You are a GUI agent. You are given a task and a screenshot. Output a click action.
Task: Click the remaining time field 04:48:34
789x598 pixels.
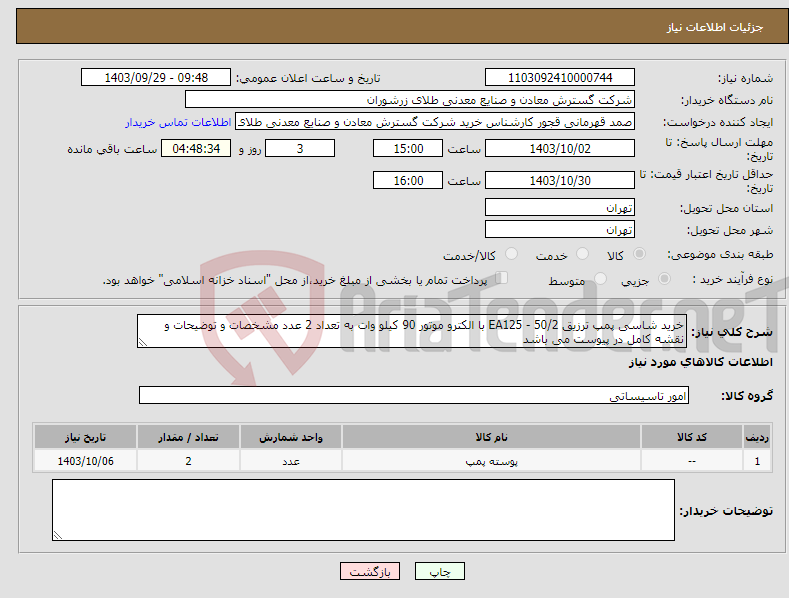click(x=196, y=148)
